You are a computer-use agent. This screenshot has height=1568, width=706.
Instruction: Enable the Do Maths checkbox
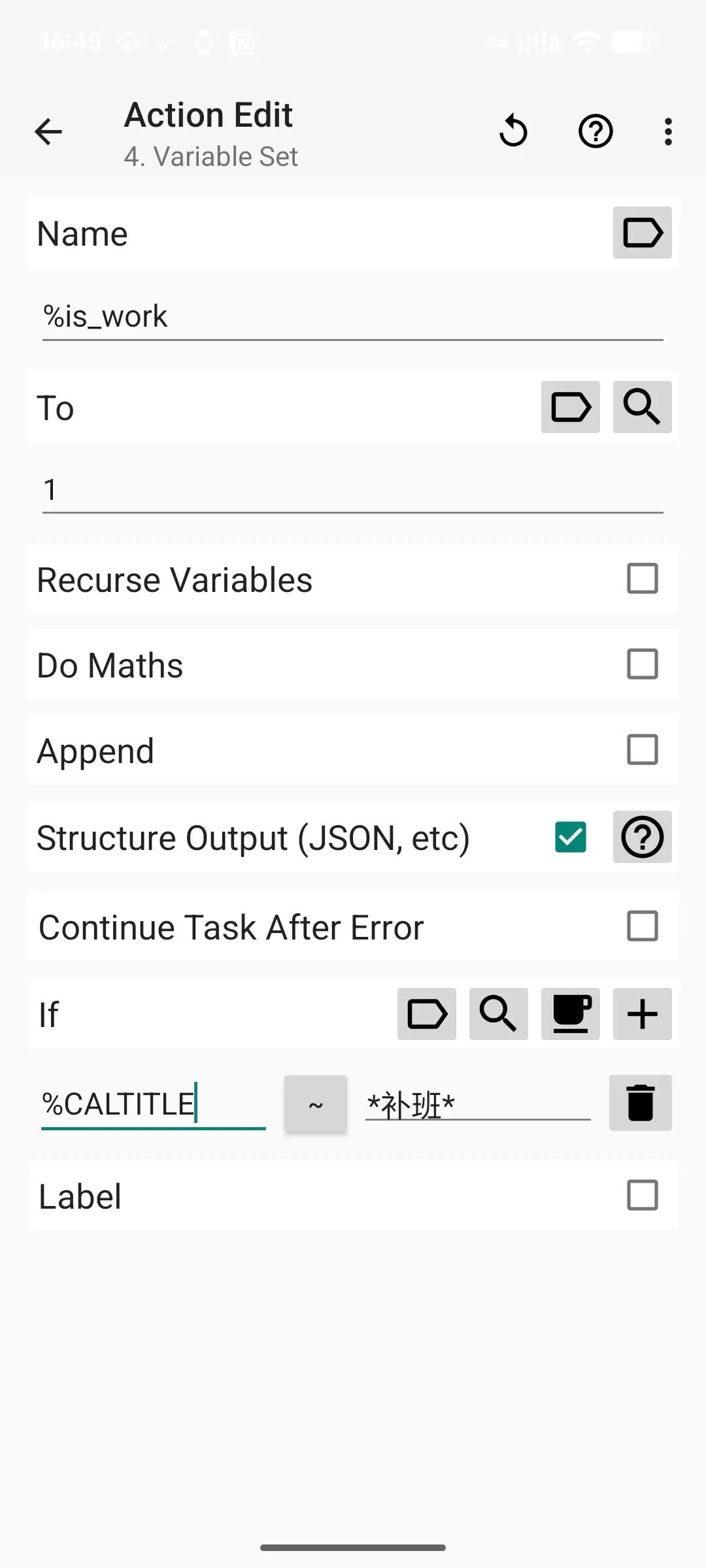642,664
